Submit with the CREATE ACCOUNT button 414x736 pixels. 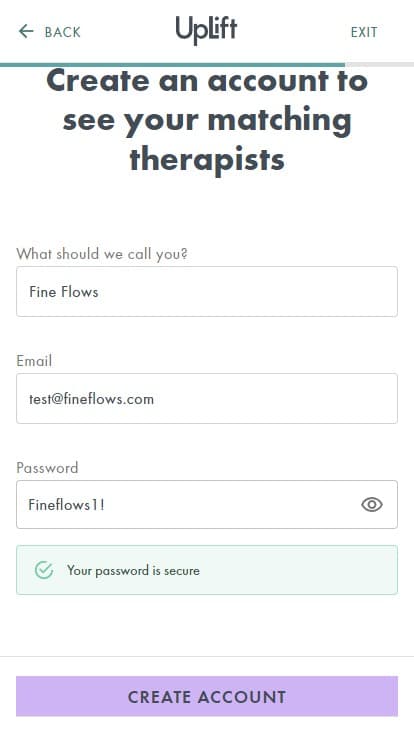(x=207, y=696)
